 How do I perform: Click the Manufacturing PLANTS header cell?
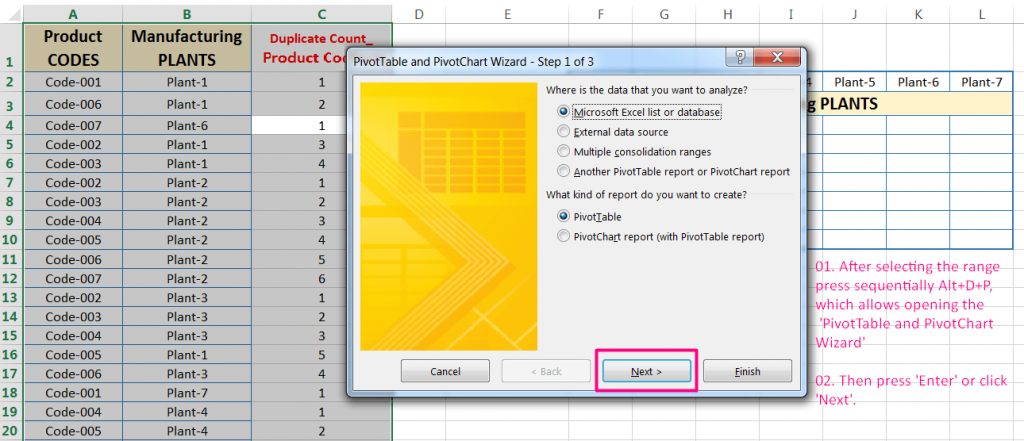pyautogui.click(x=186, y=47)
